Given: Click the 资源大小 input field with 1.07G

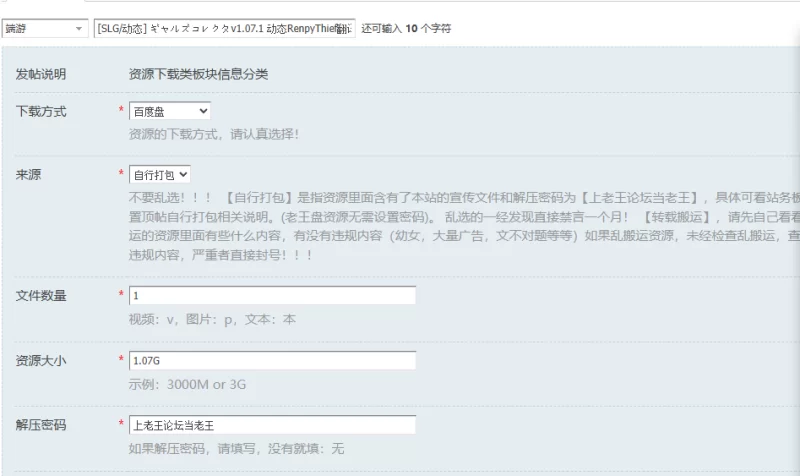Looking at the screenshot, I should [x=272, y=360].
